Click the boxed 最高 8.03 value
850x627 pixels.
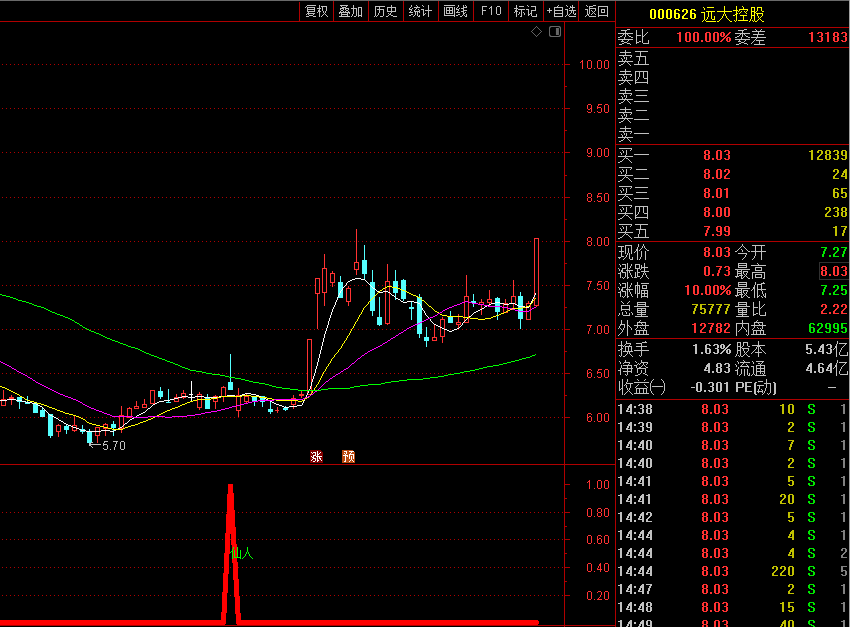(x=834, y=271)
